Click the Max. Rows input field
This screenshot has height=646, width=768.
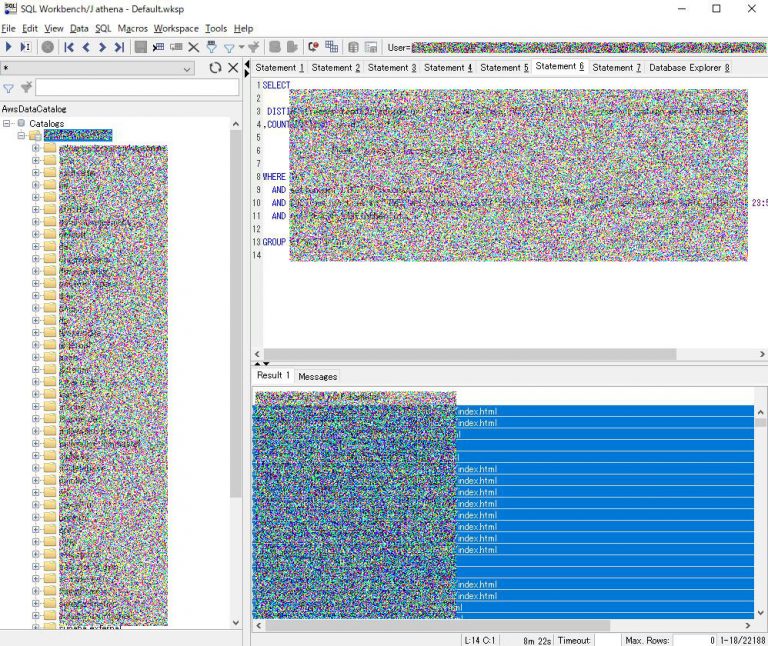click(x=696, y=640)
